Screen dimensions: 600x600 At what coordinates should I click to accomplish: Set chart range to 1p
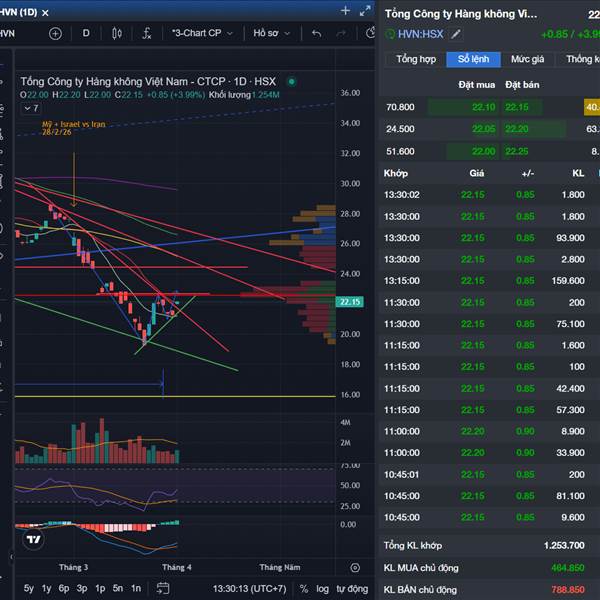tap(100, 588)
